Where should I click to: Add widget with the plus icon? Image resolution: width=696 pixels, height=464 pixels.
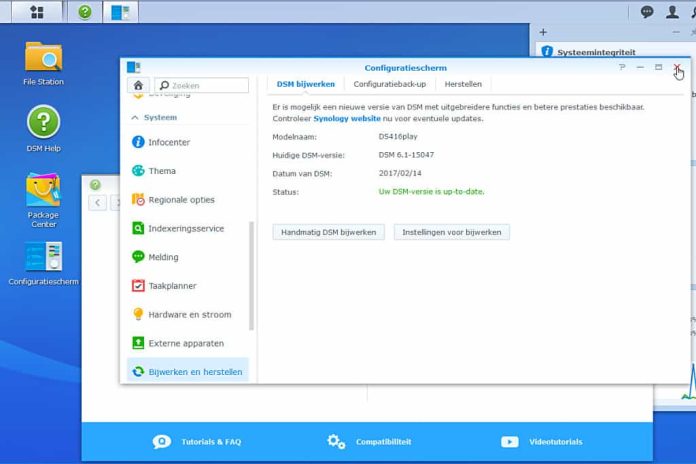[x=543, y=32]
